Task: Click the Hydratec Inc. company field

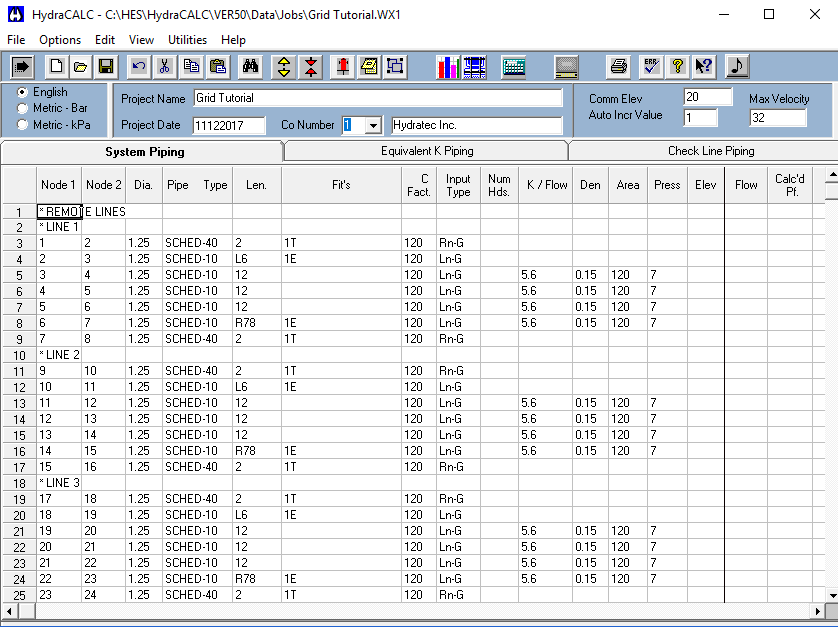Action: pyautogui.click(x=477, y=126)
